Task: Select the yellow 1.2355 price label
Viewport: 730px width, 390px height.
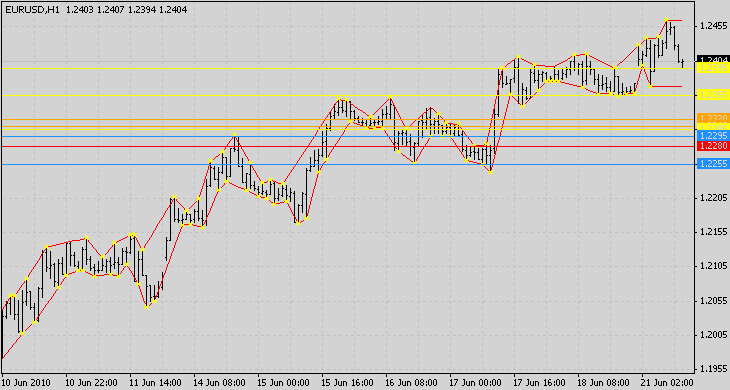Action: coord(713,95)
